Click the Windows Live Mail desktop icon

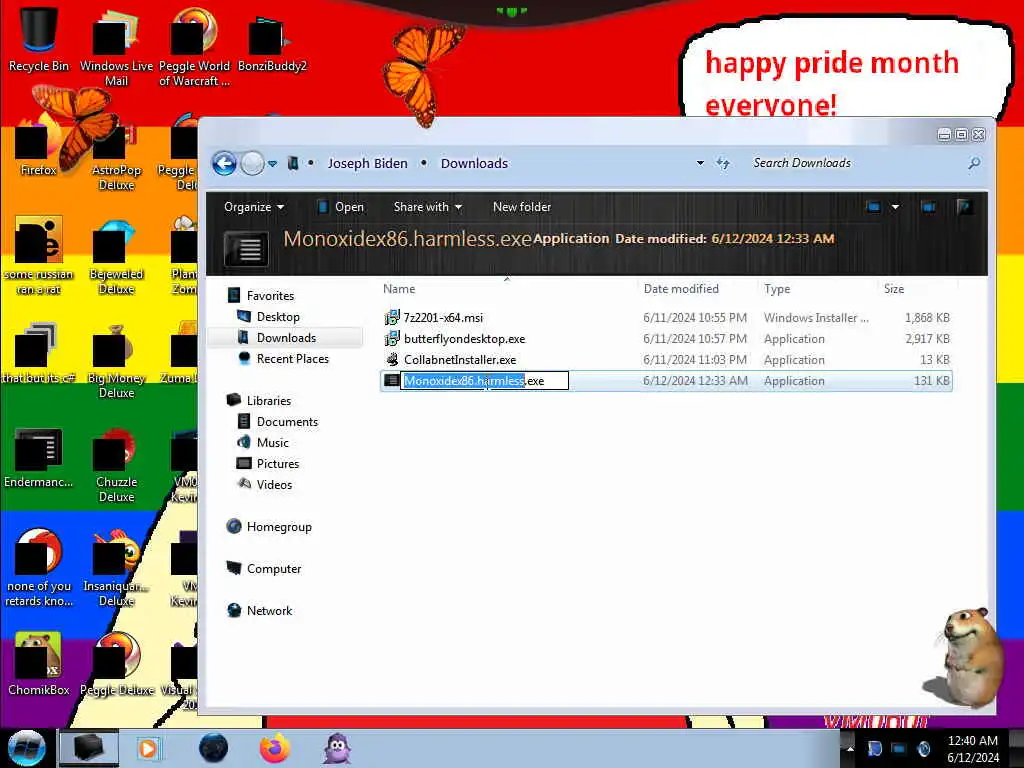coord(116,48)
